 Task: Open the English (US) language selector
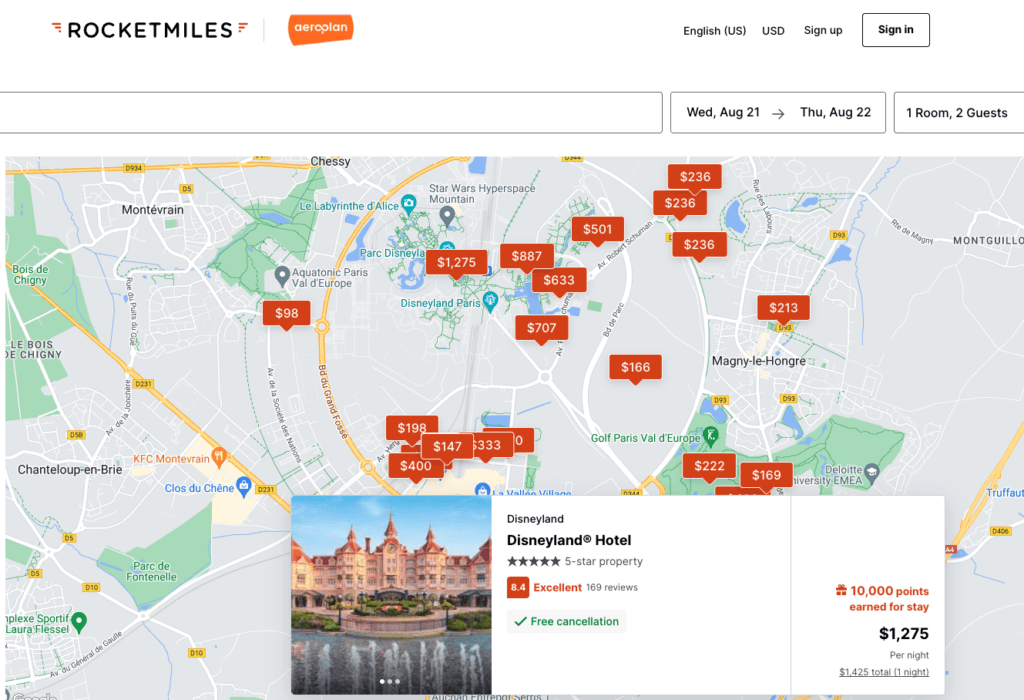tap(714, 31)
